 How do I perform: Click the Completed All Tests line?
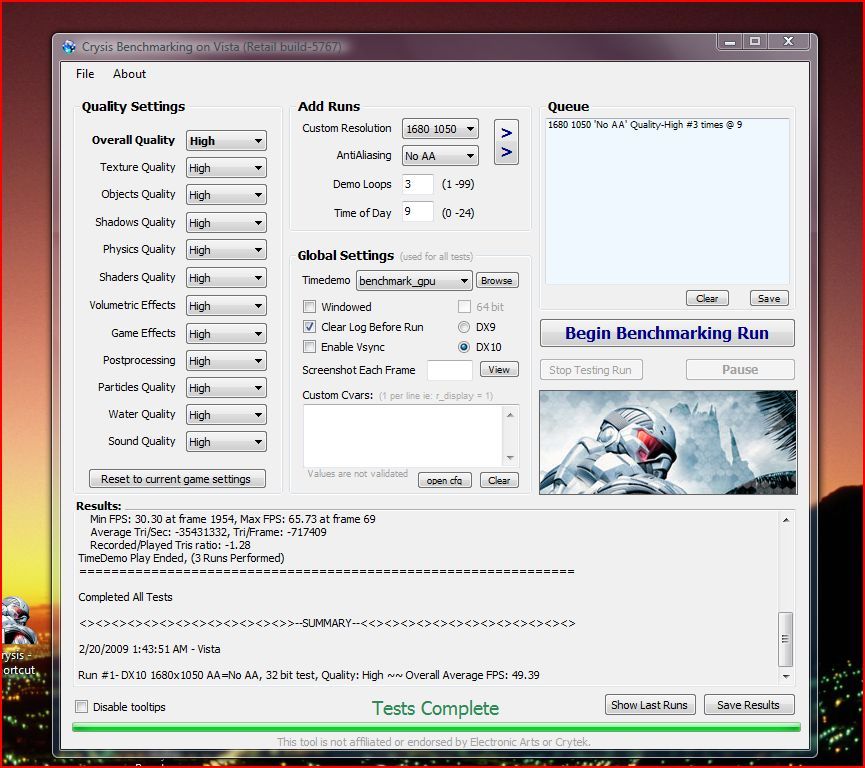(125, 597)
